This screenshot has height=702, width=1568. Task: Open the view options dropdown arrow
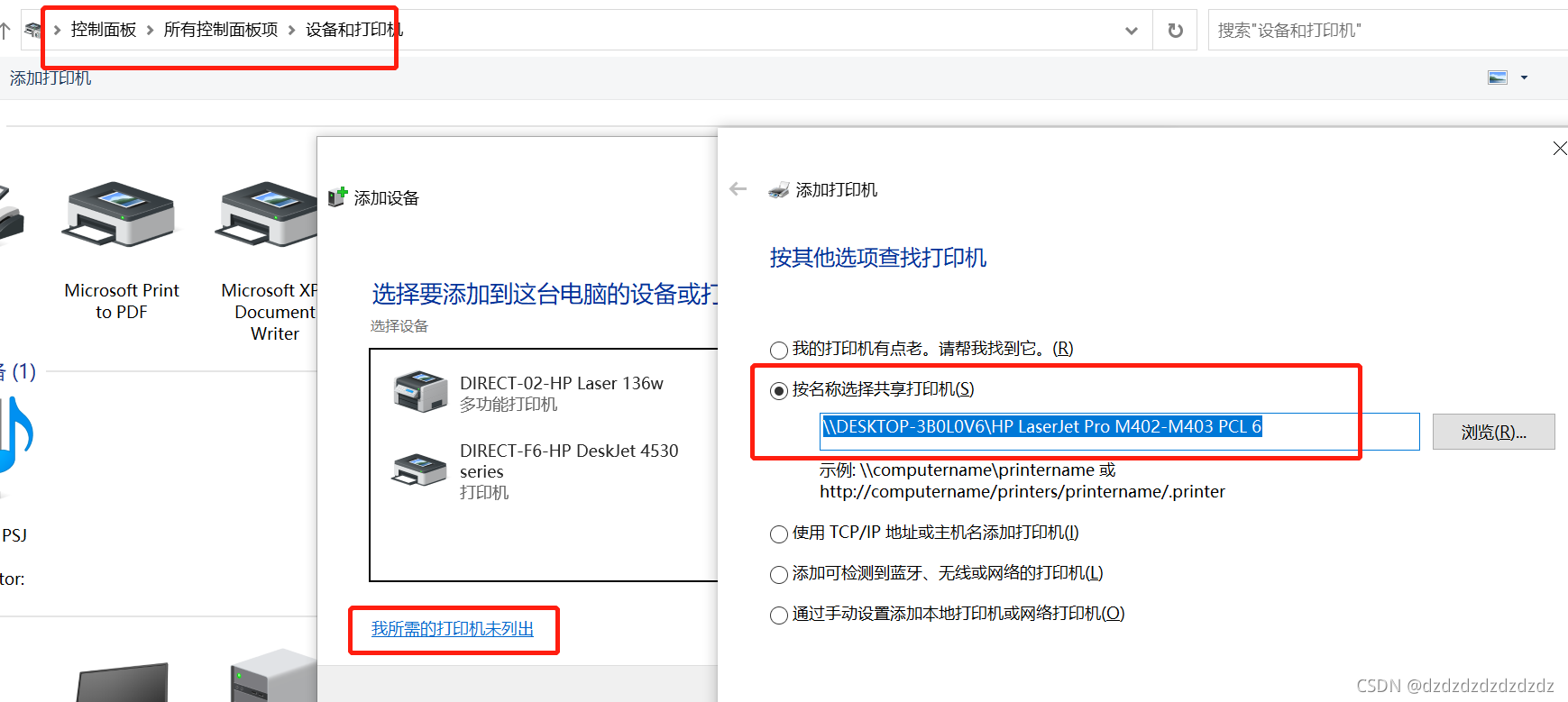[1524, 78]
